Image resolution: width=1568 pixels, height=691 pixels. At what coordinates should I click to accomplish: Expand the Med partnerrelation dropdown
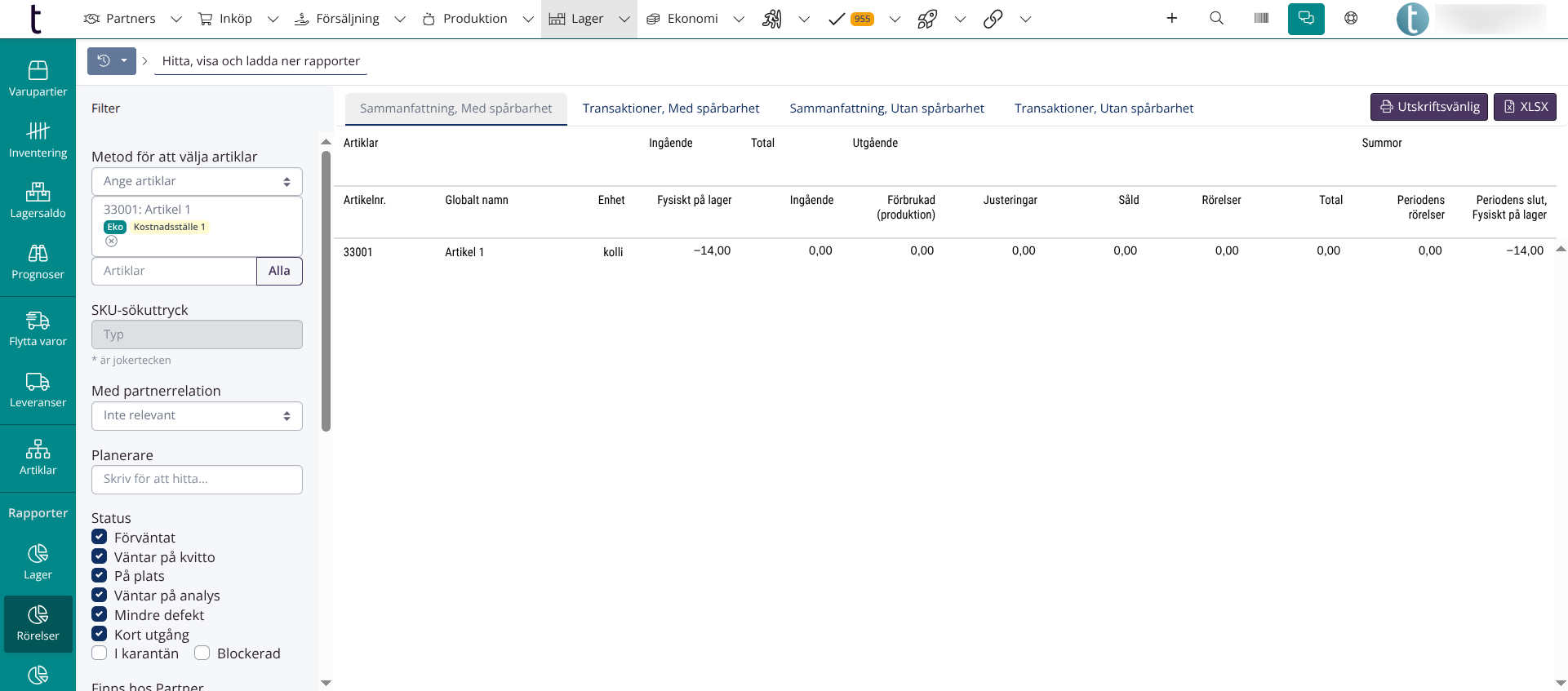(x=197, y=416)
